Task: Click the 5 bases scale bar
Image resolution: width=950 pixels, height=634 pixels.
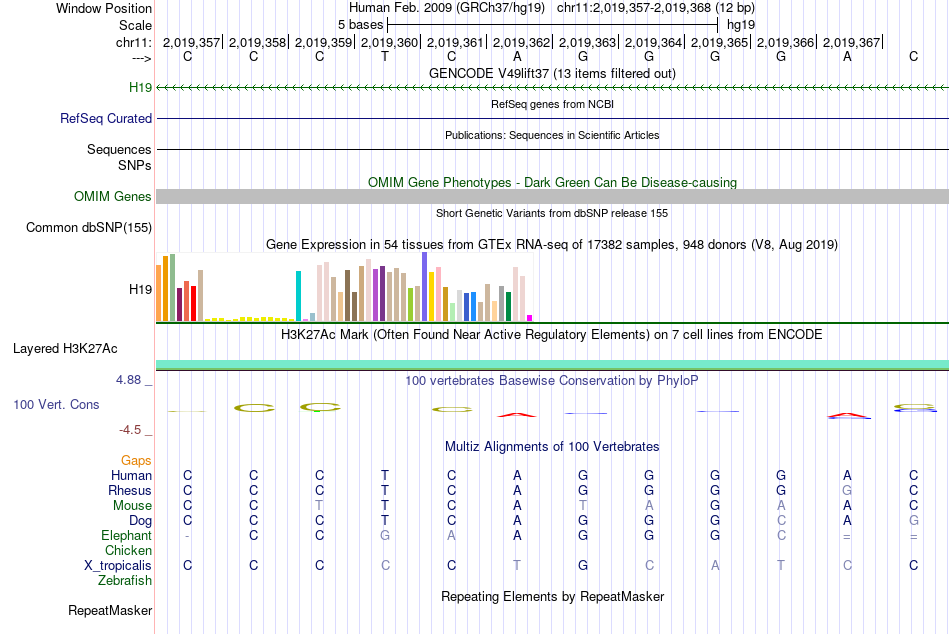Action: point(553,25)
